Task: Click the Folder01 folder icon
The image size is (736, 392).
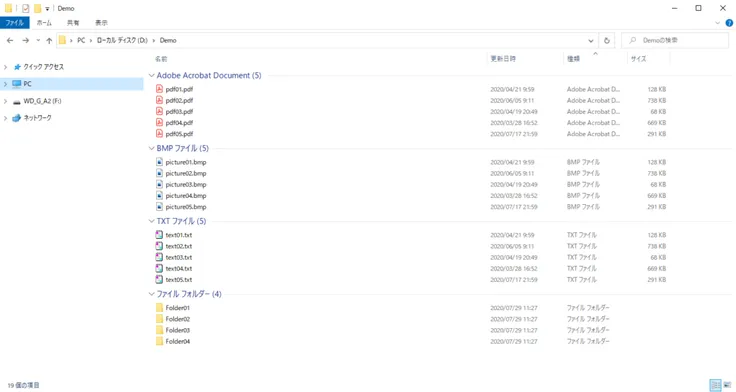Action: [159, 308]
